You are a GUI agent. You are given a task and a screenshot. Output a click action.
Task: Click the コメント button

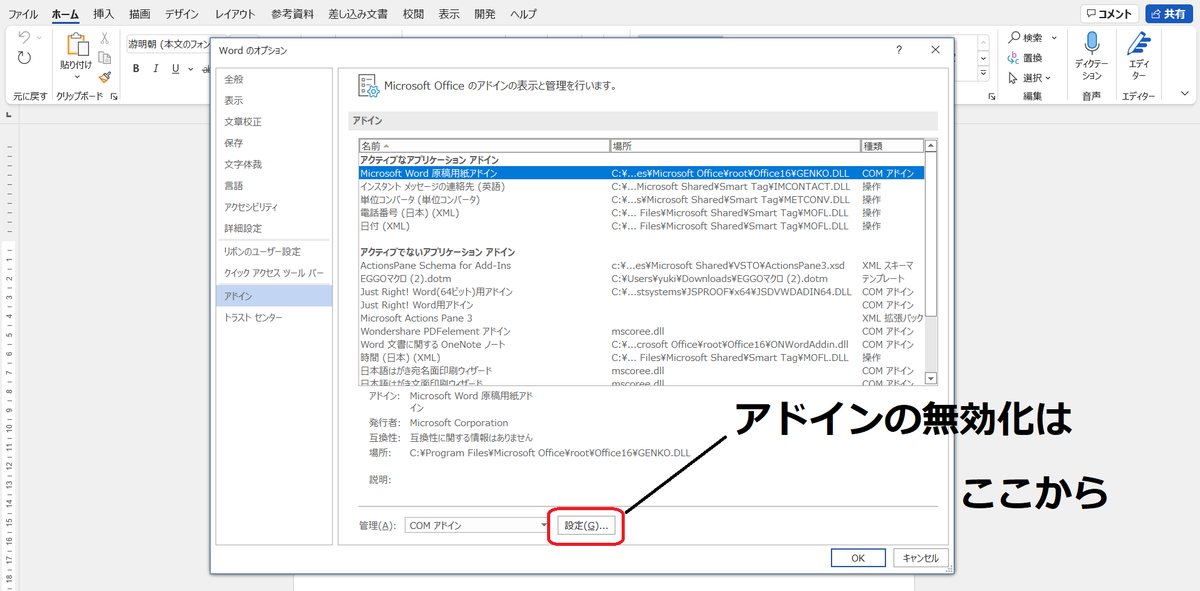point(1109,14)
